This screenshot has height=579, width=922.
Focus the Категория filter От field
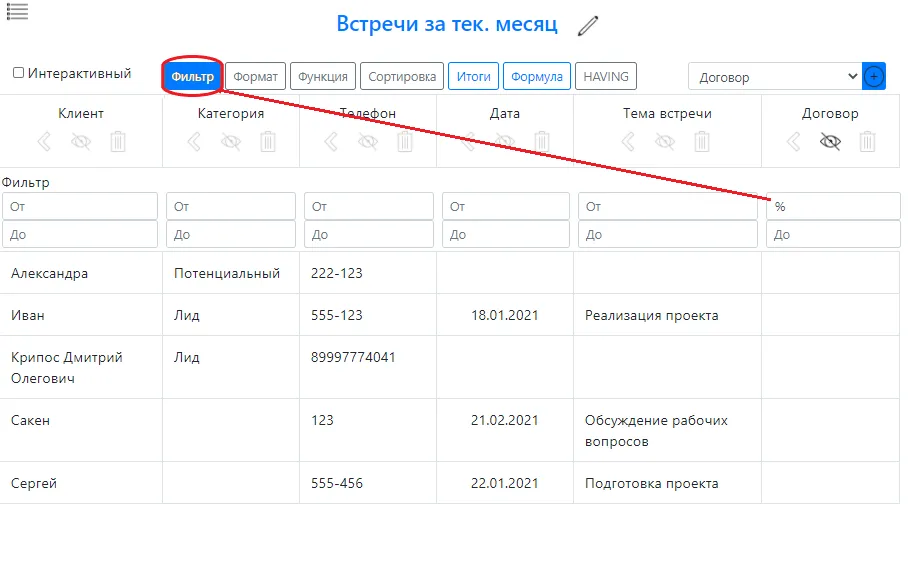pyautogui.click(x=231, y=206)
